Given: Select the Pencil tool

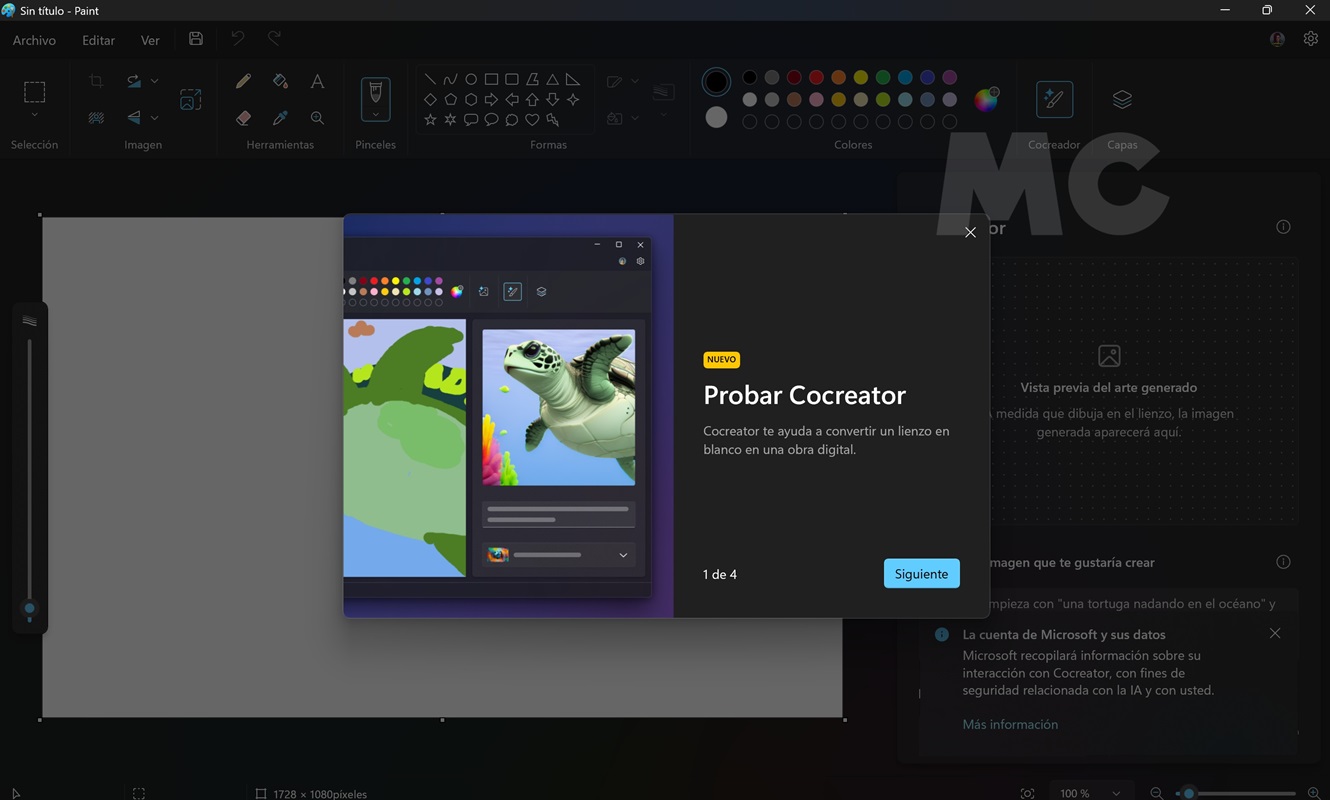Looking at the screenshot, I should pos(243,81).
